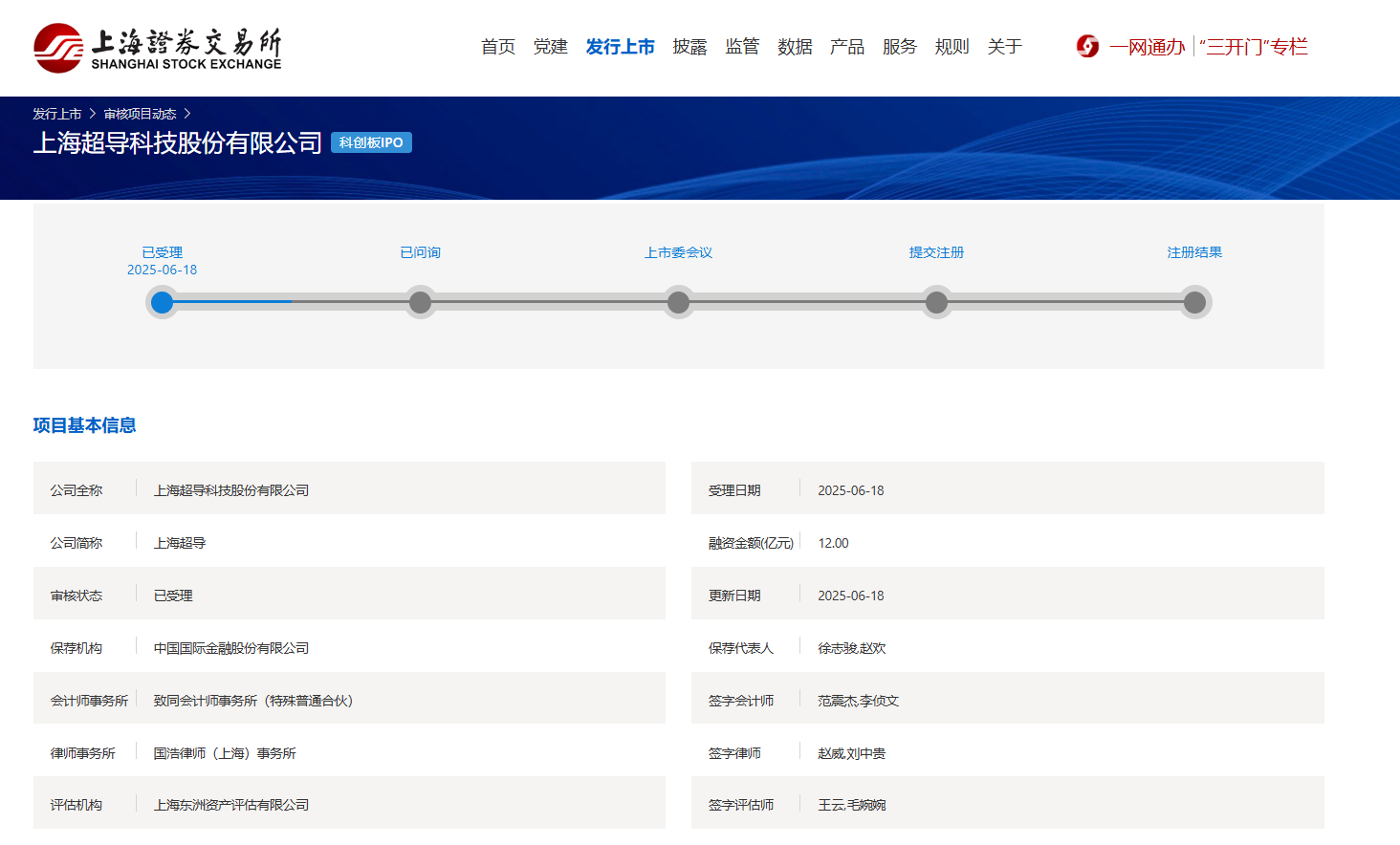Click the 签字评估师 value 王云,毛婉婉
This screenshot has width=1400, height=845.
[852, 805]
